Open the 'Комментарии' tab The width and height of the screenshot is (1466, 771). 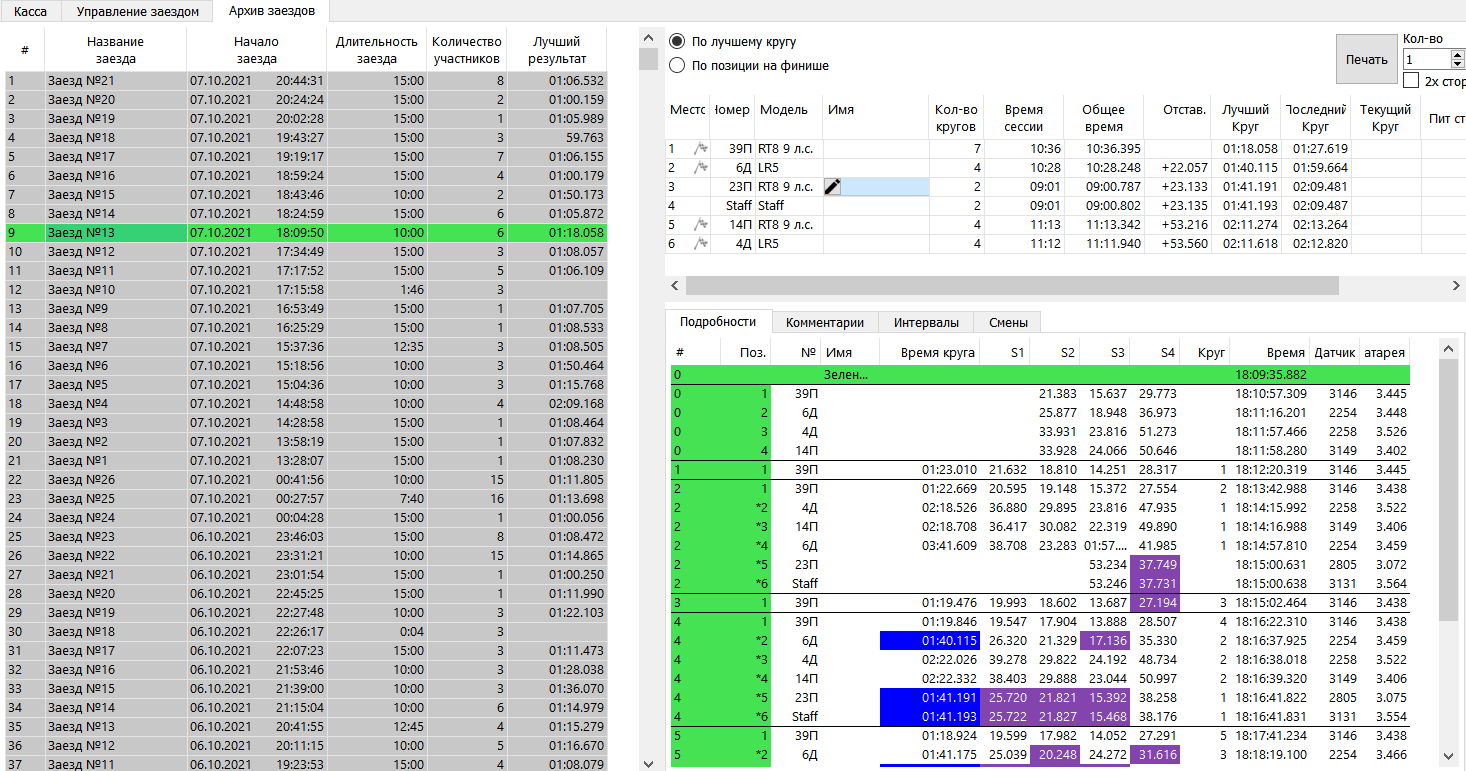[824, 322]
